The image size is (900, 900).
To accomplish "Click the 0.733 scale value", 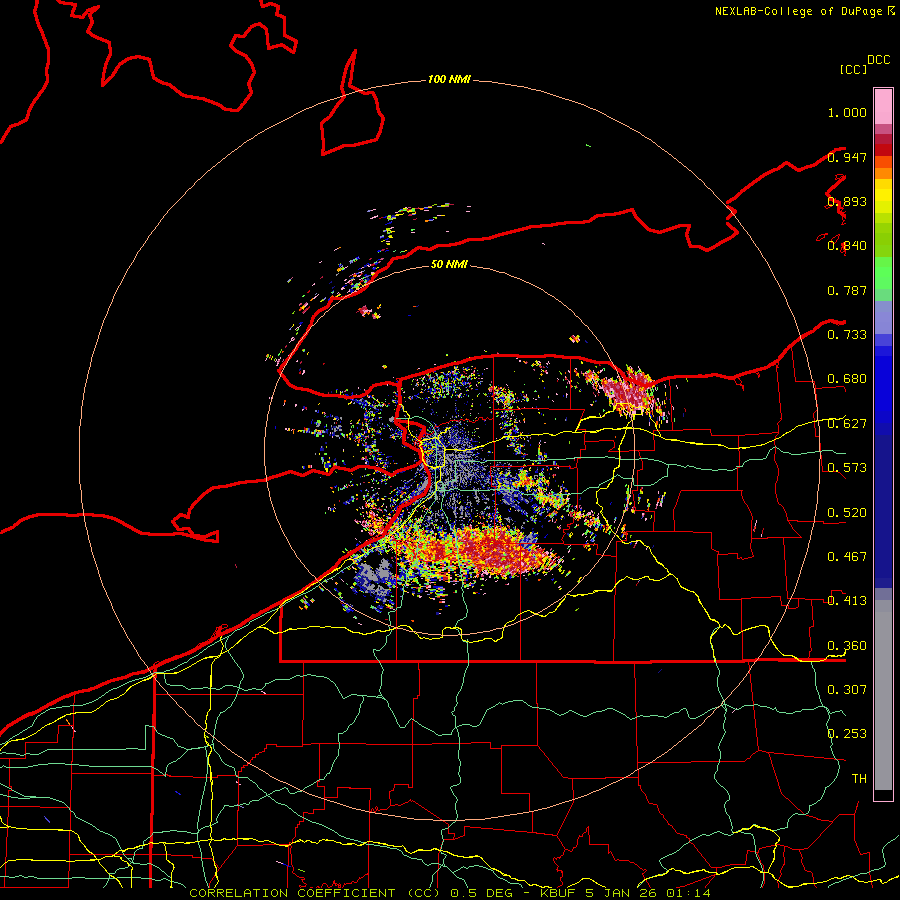I will 847,334.
